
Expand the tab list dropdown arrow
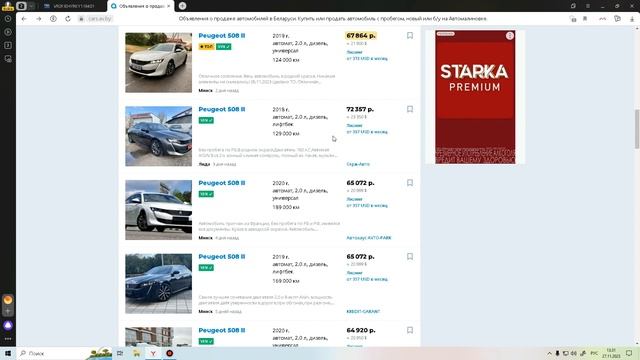click(x=31, y=6)
